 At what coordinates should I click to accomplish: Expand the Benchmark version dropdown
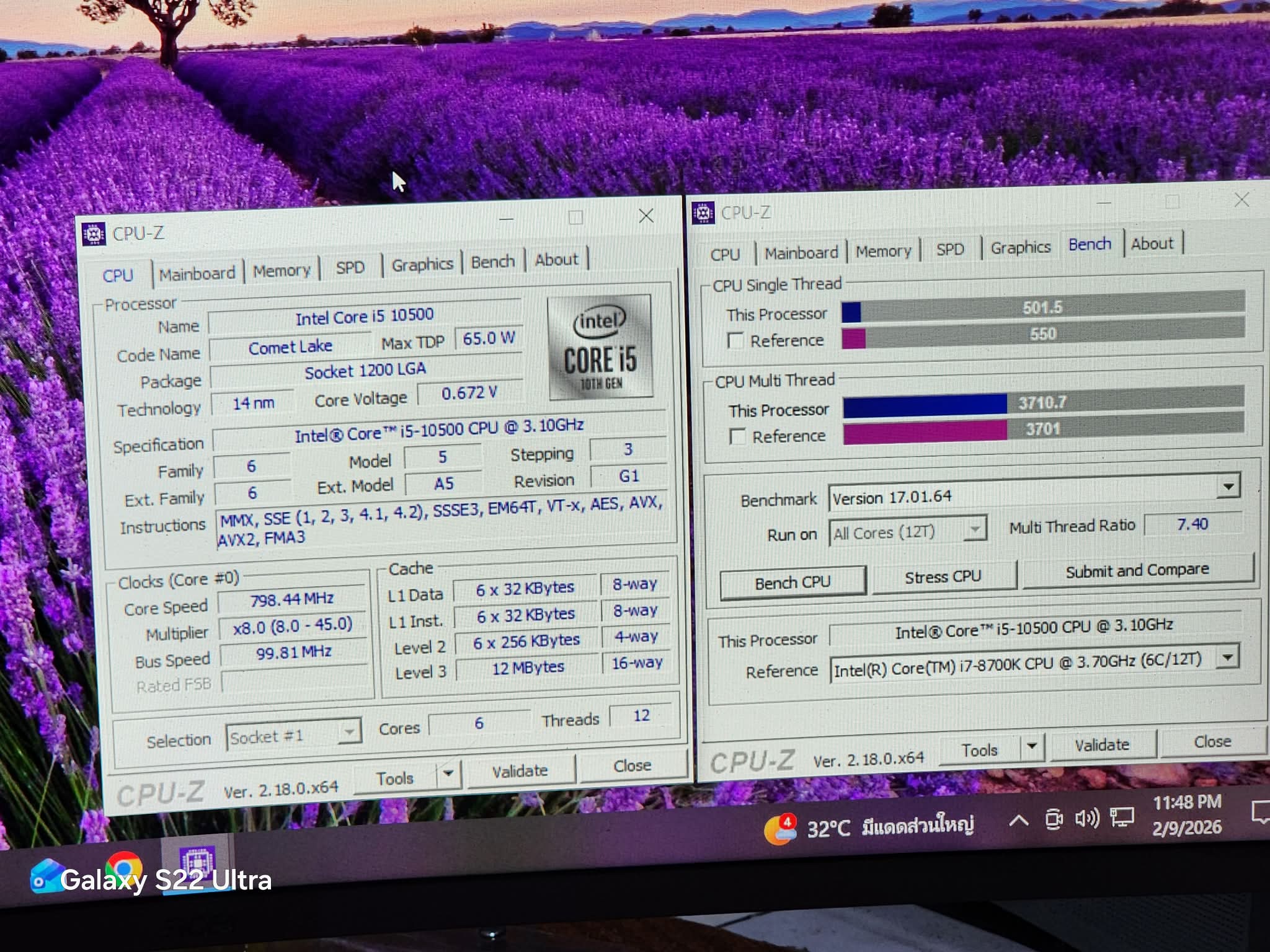click(x=1227, y=487)
